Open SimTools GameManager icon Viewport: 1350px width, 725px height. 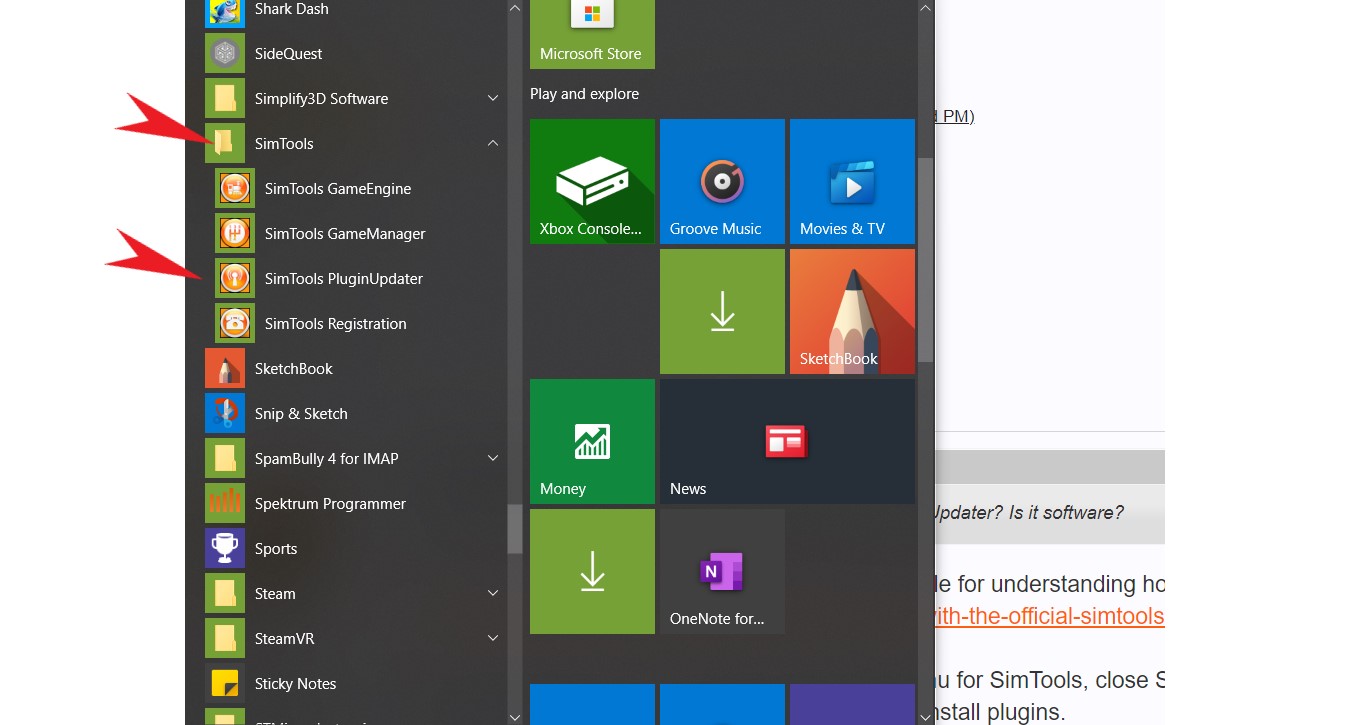click(x=235, y=233)
